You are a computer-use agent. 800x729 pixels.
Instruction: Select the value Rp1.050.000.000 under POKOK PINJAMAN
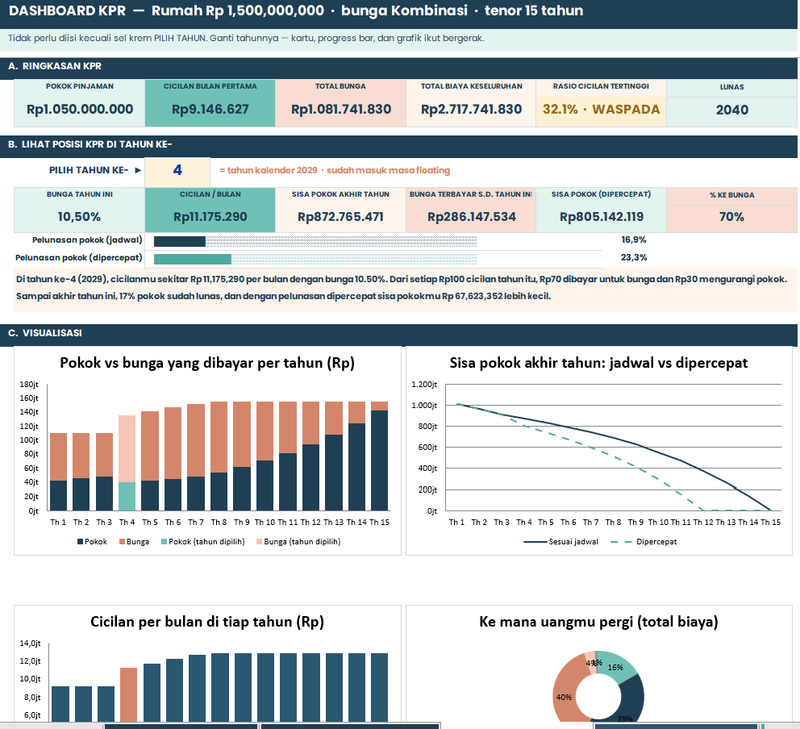pos(80,109)
